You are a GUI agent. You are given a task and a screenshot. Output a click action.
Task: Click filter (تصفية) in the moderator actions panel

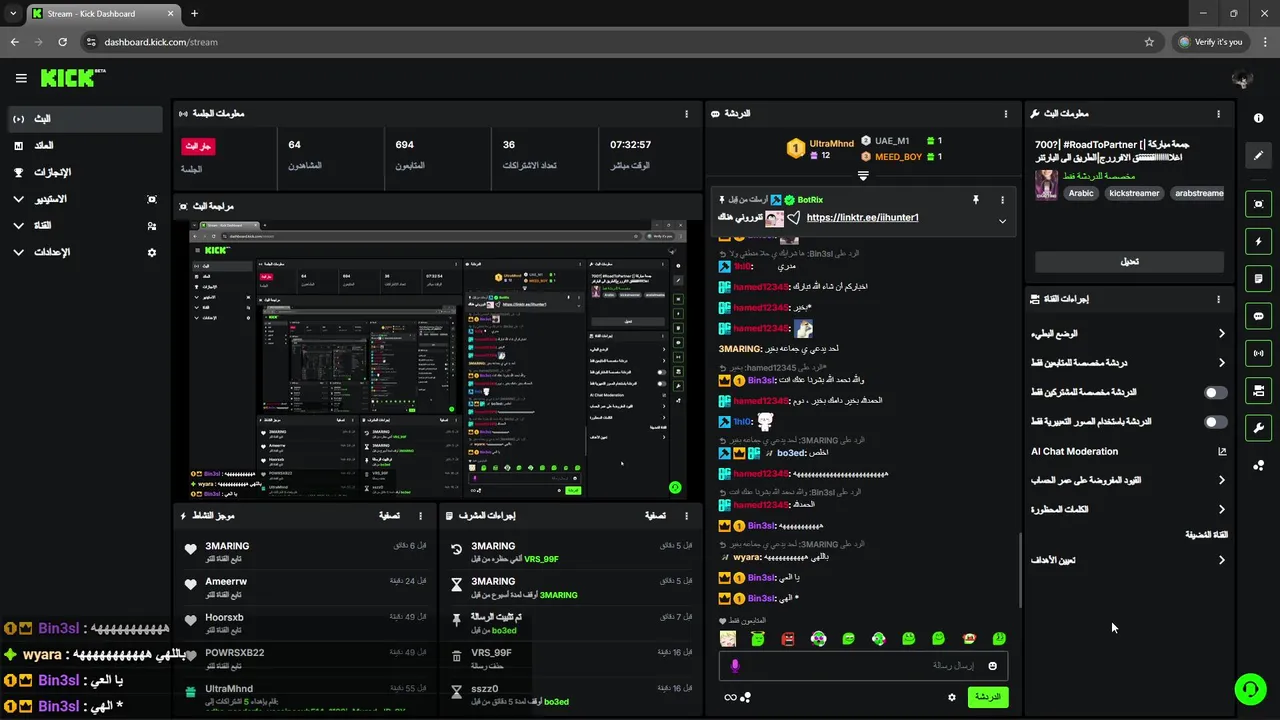tap(655, 516)
